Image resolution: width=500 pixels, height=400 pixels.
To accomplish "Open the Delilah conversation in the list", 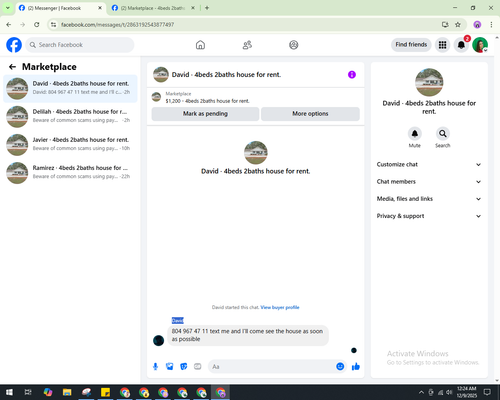I will [70, 116].
